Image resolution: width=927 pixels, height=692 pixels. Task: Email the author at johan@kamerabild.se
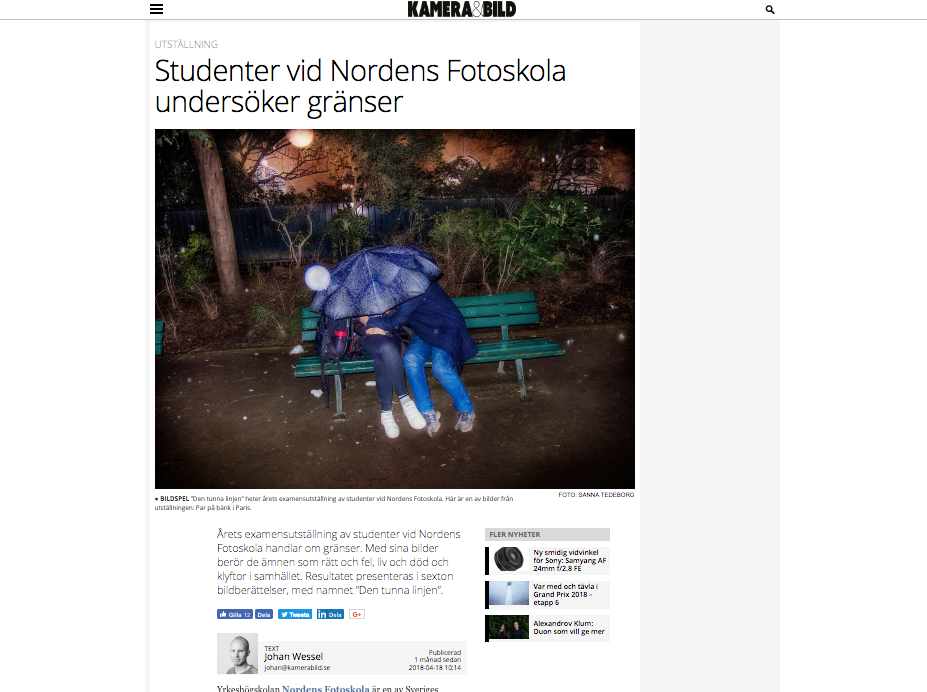(x=297, y=668)
